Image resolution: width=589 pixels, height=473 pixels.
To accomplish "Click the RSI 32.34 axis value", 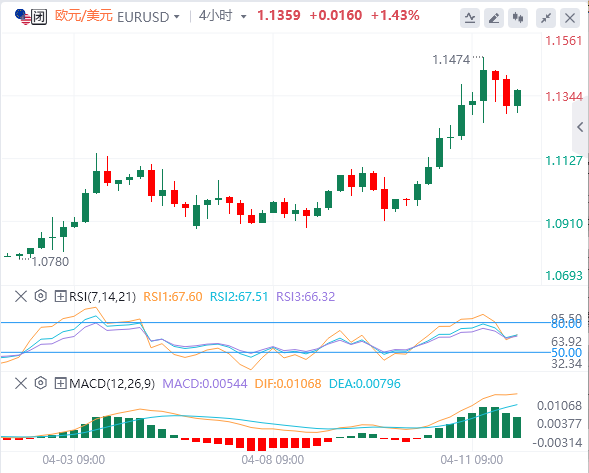I will click(566, 364).
